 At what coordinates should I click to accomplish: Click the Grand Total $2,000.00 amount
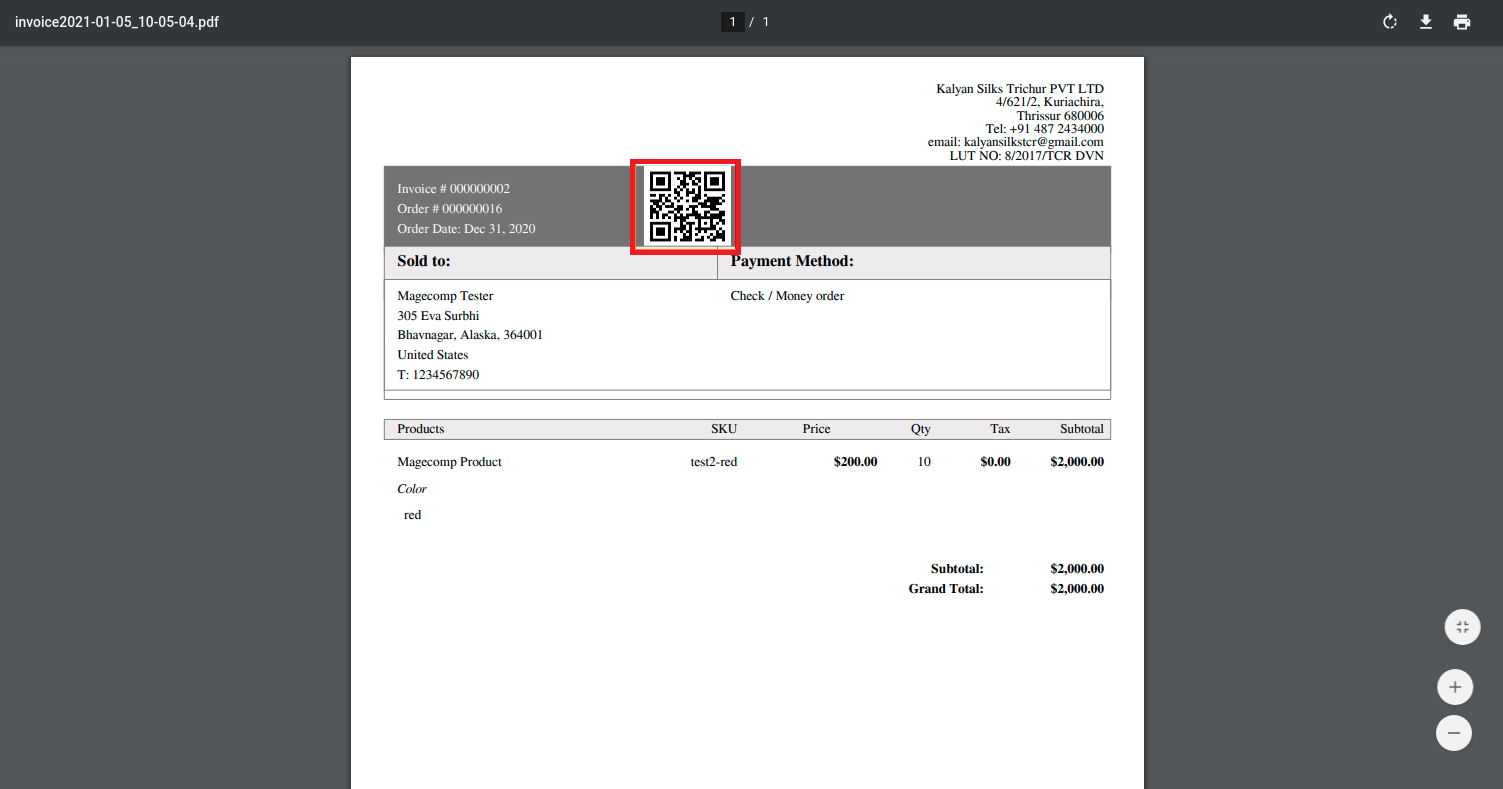(x=1077, y=589)
